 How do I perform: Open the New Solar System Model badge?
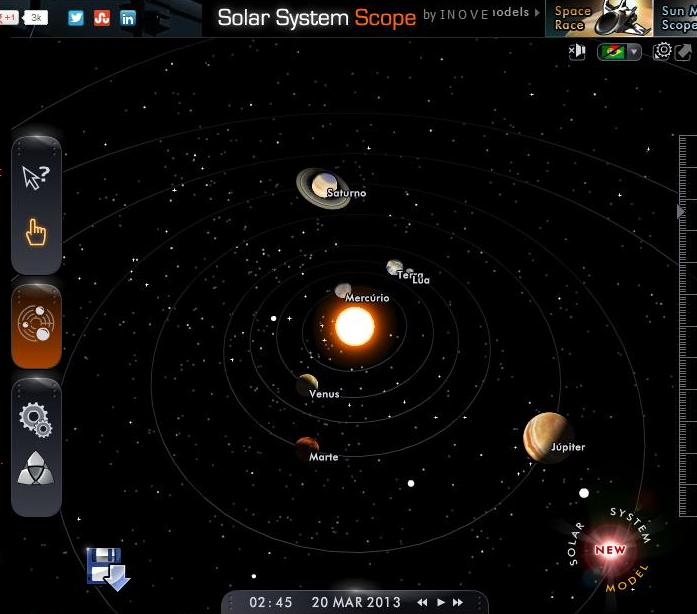pyautogui.click(x=610, y=550)
